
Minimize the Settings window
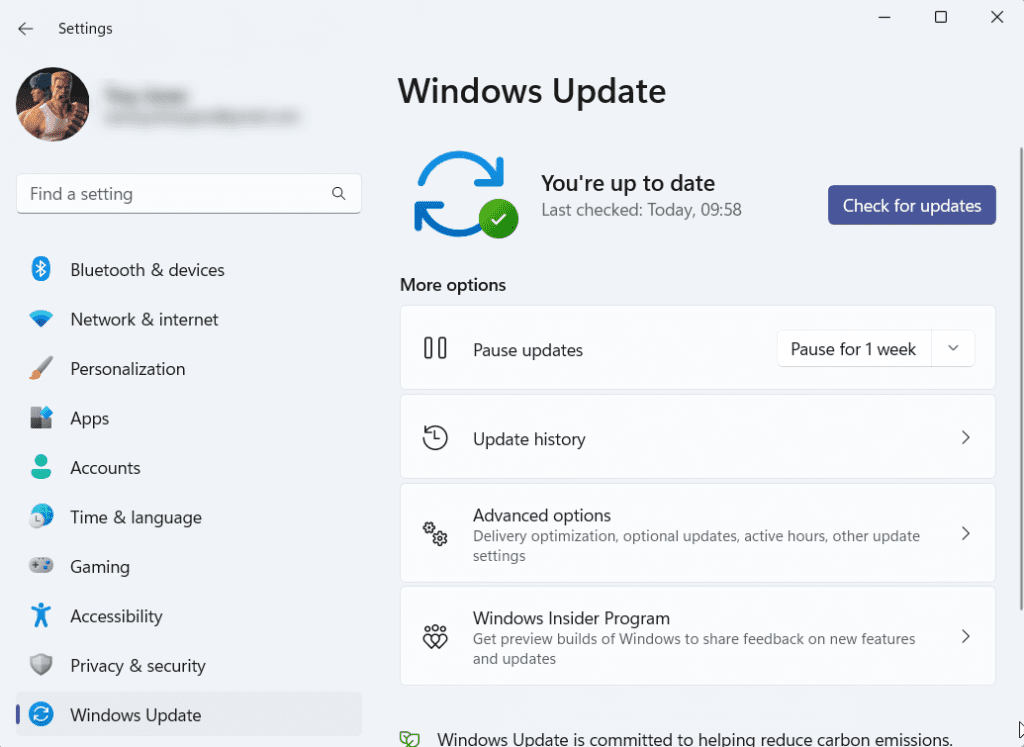pyautogui.click(x=884, y=17)
